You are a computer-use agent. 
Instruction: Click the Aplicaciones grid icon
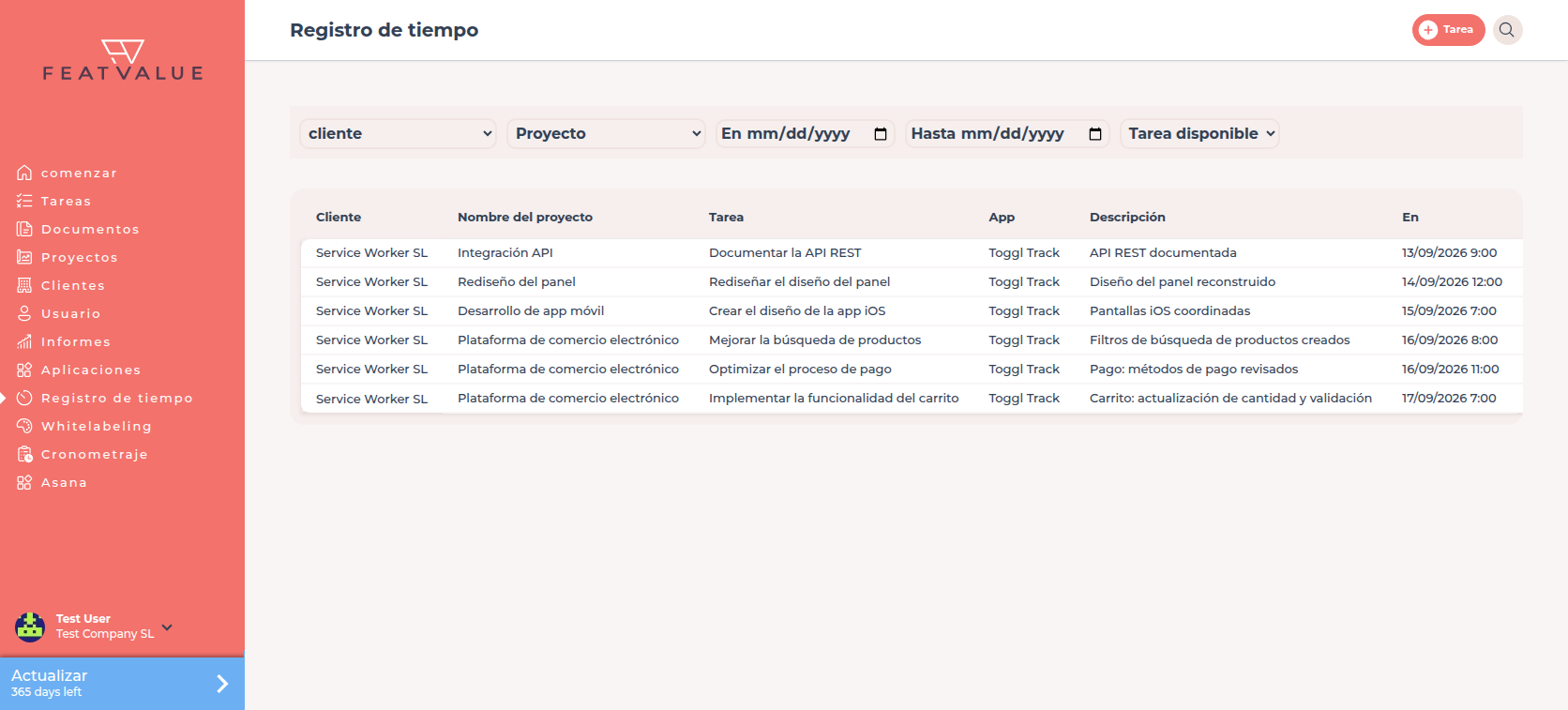tap(24, 370)
